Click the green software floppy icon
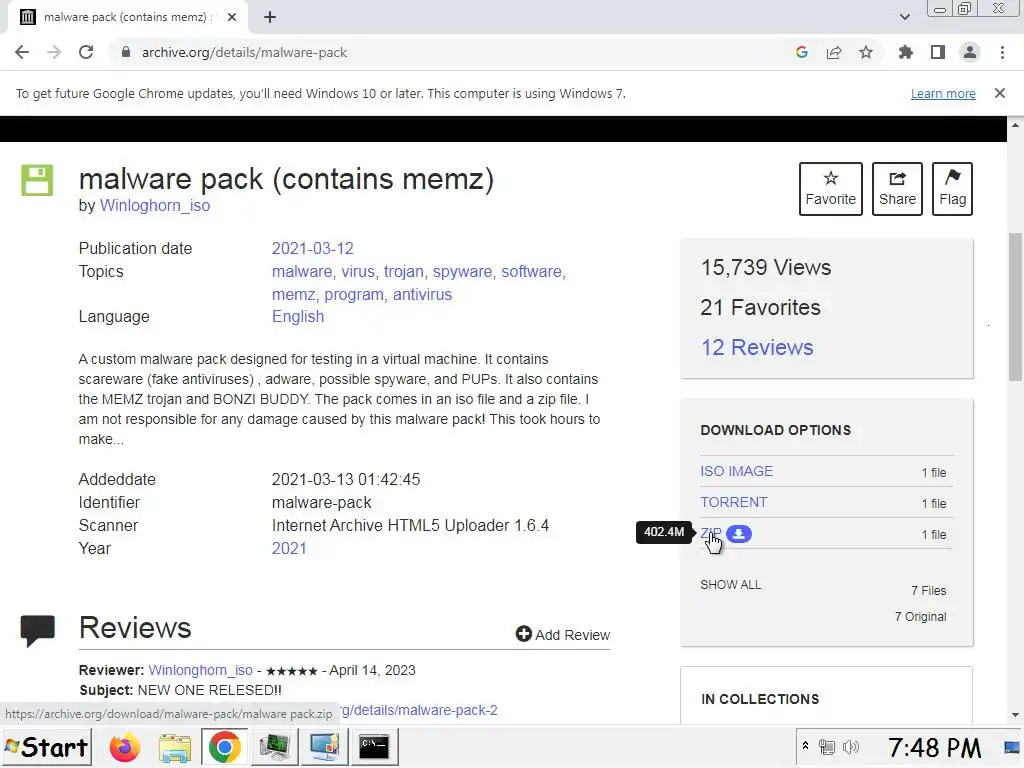 37,180
